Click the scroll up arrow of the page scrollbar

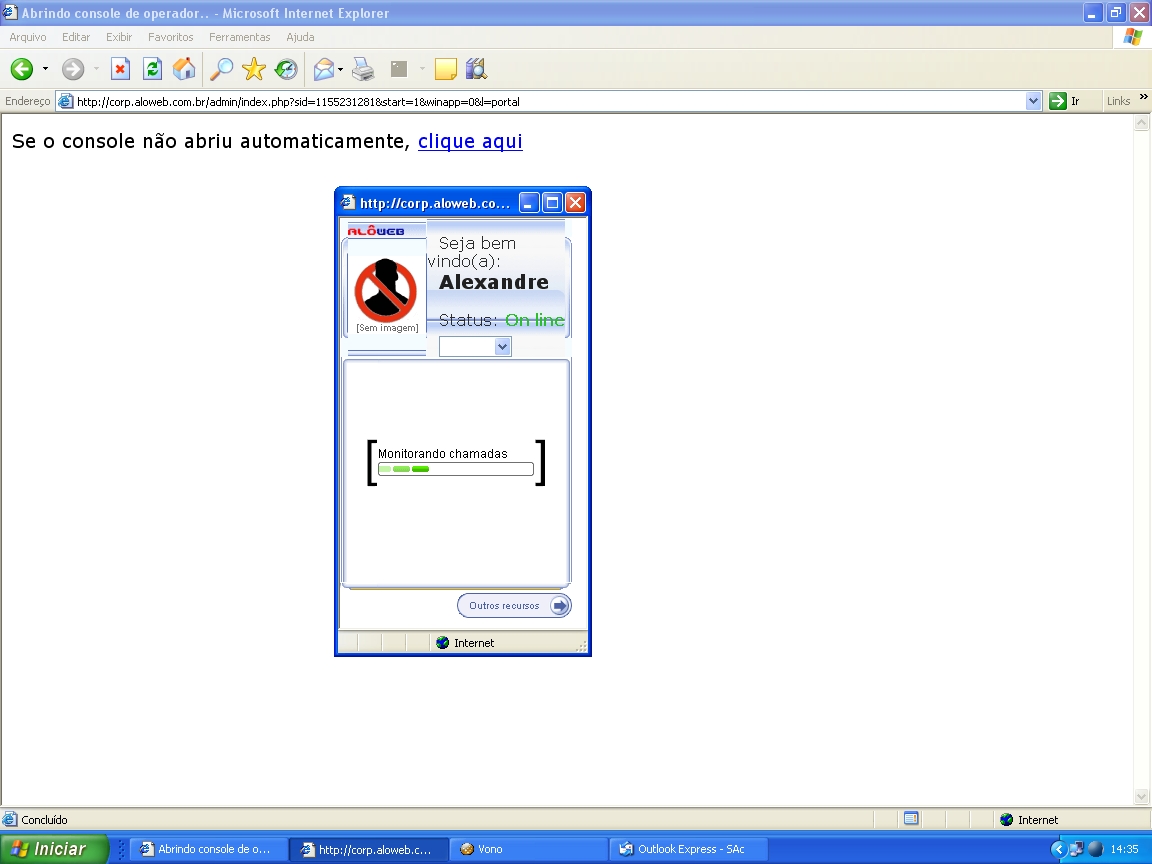coord(1141,123)
